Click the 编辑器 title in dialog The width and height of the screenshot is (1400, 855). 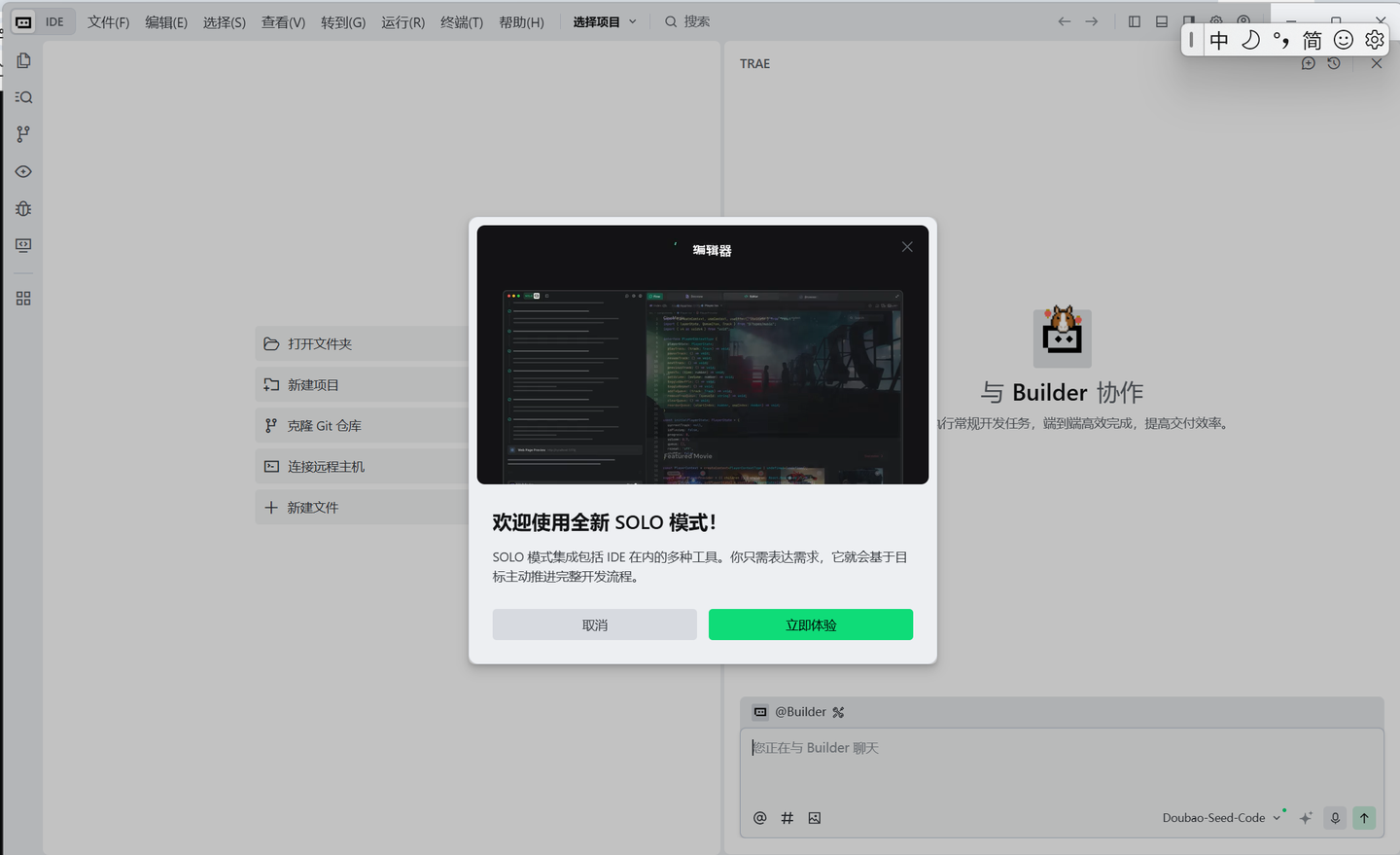712,250
